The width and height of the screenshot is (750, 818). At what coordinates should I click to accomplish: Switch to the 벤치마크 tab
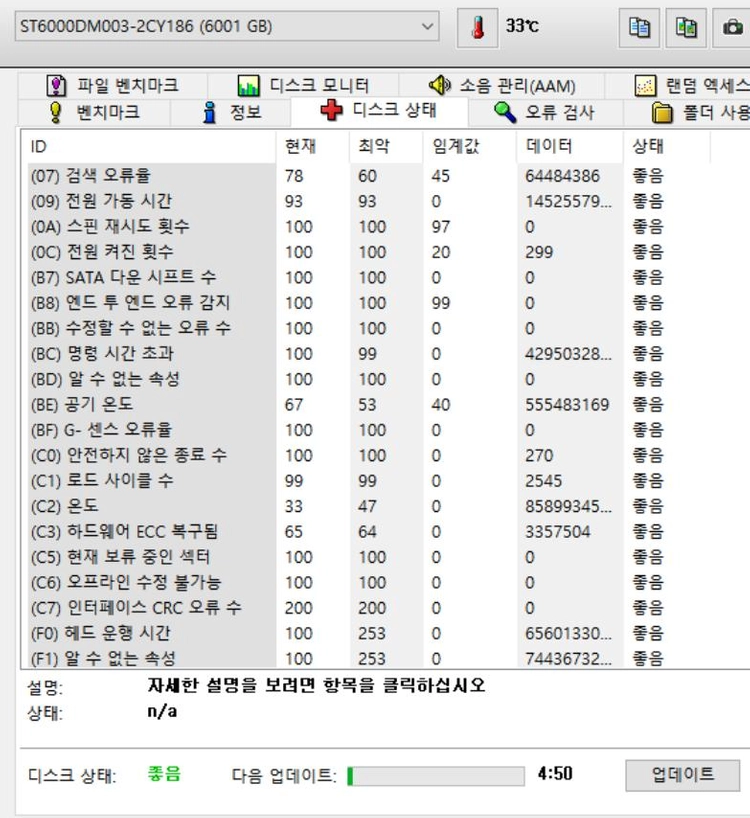pos(94,112)
